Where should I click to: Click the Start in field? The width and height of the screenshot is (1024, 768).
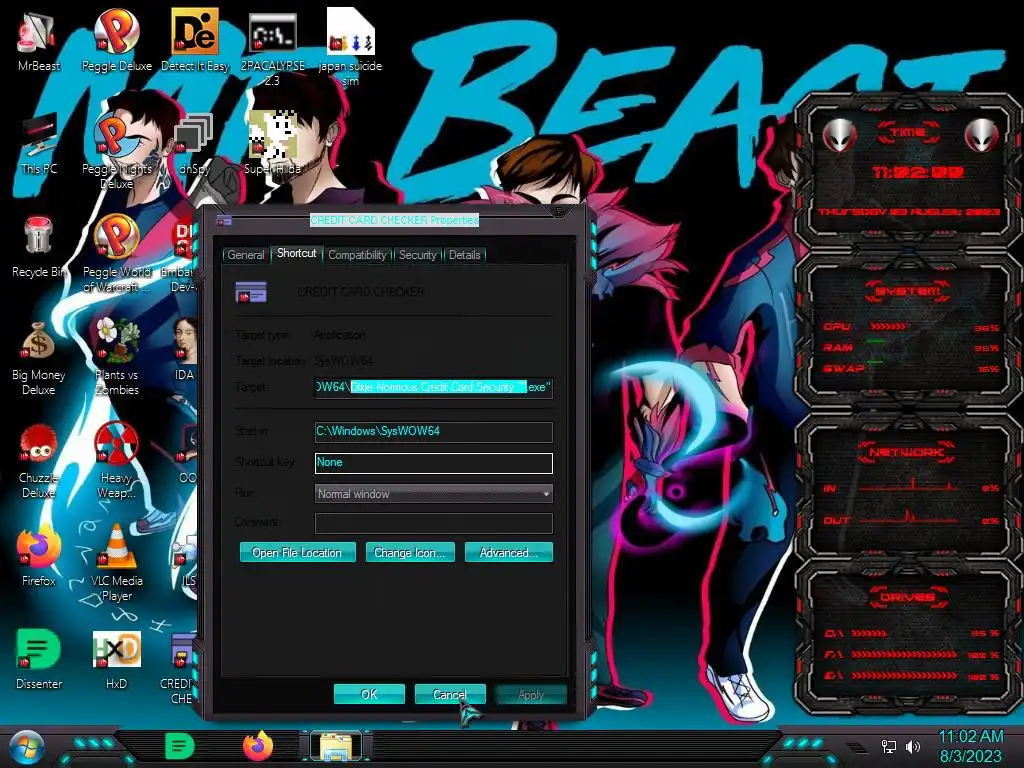434,431
